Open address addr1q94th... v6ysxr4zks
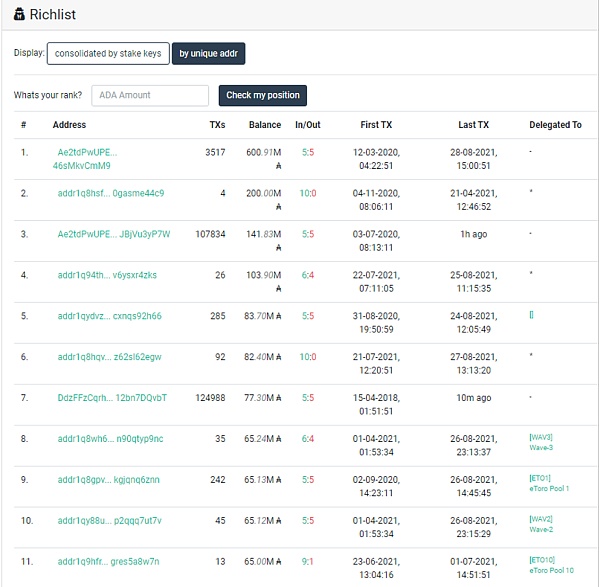600x587 pixels. (107, 275)
